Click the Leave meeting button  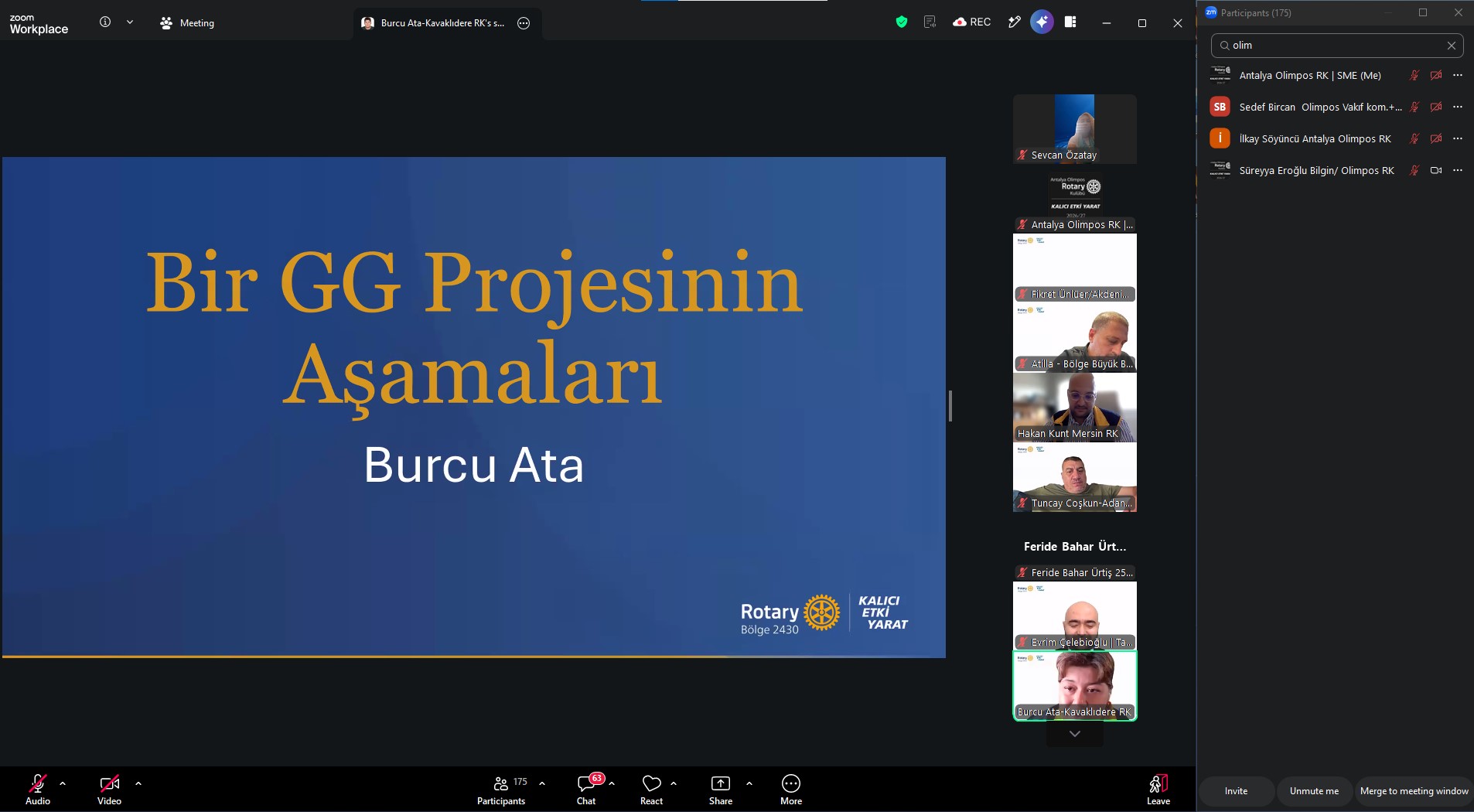point(1158,790)
